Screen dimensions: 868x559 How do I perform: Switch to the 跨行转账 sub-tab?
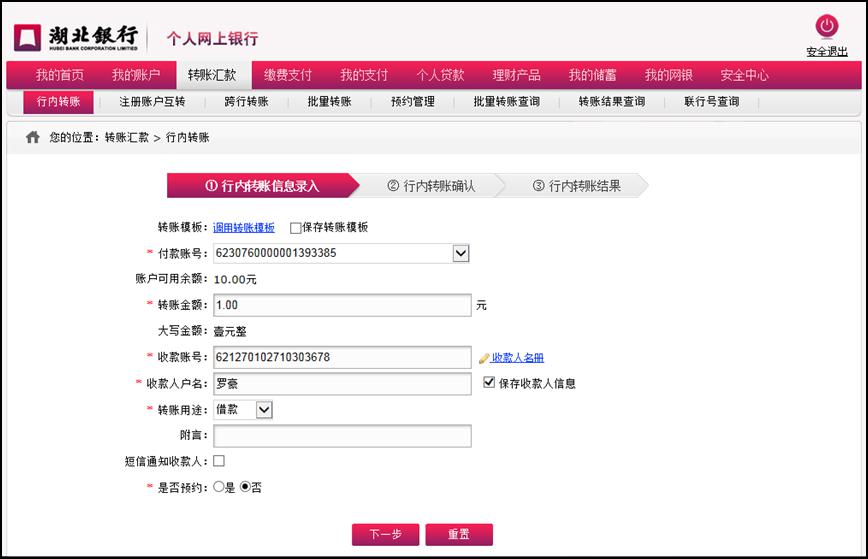[246, 102]
